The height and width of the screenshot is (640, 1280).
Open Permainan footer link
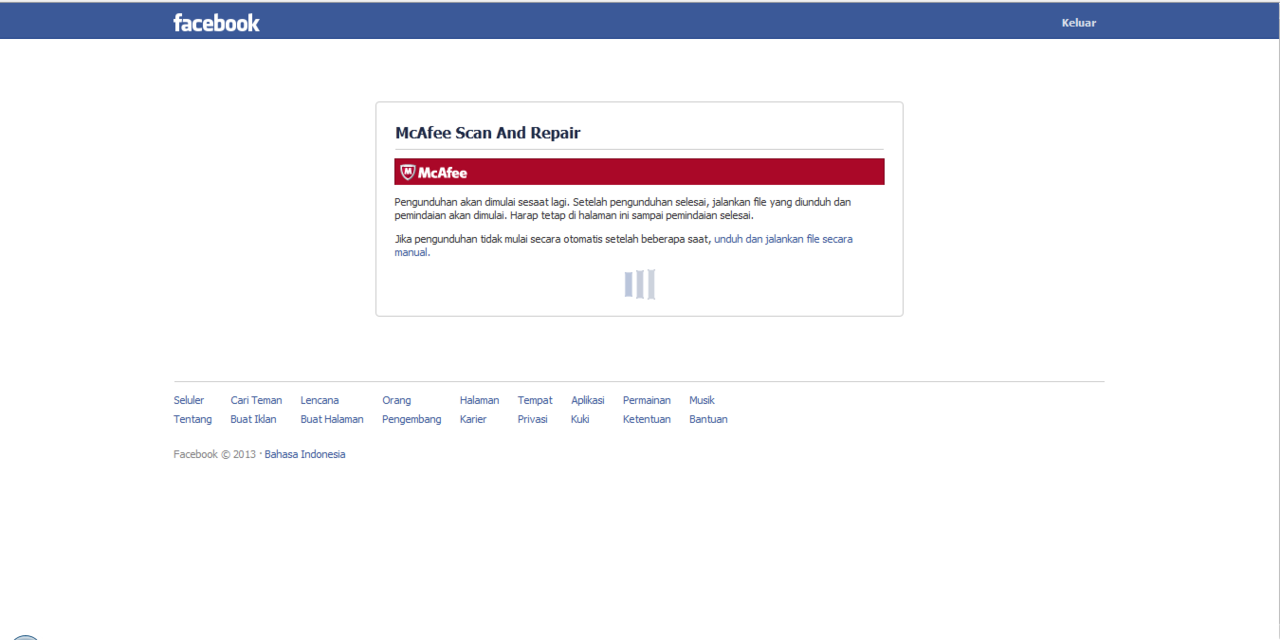[x=646, y=400]
